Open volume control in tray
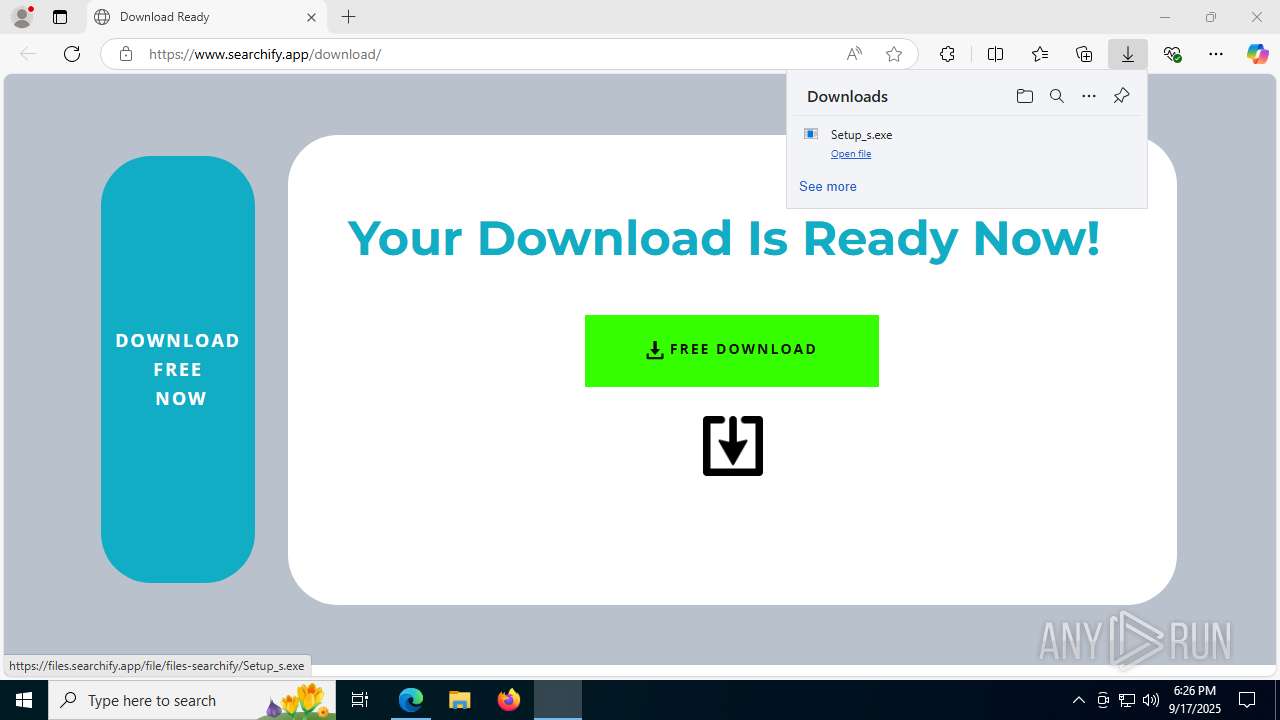This screenshot has width=1280, height=720. [x=1151, y=700]
